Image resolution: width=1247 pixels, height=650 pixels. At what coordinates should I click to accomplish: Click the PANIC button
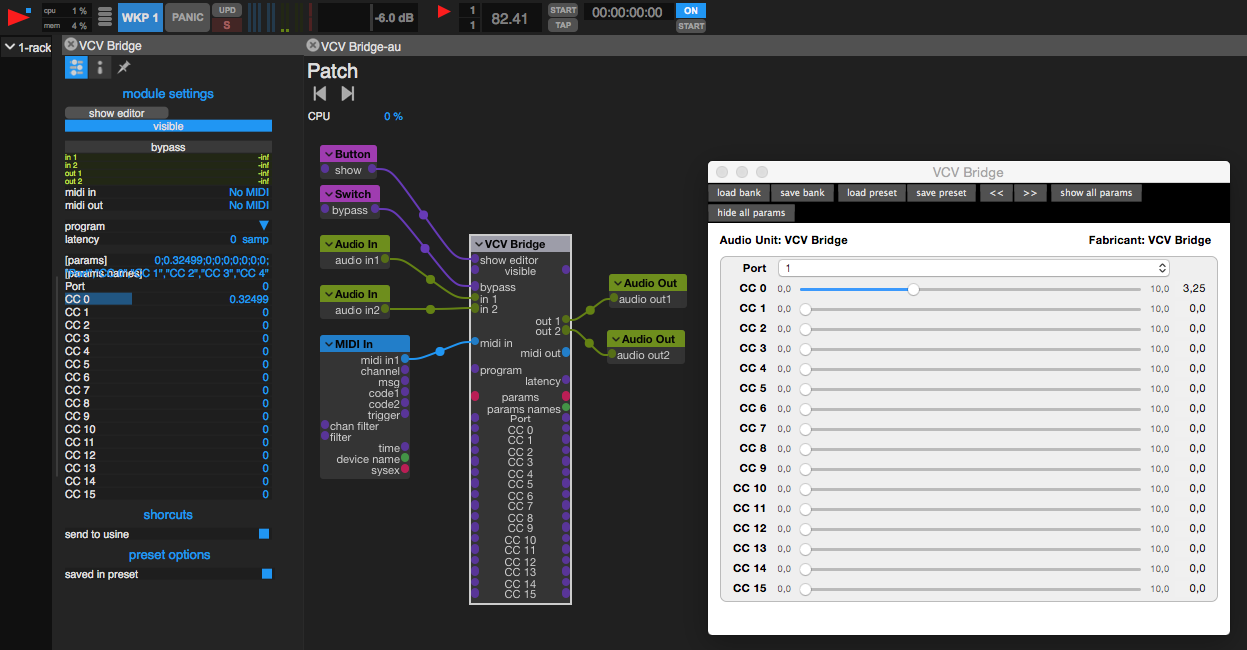click(187, 17)
